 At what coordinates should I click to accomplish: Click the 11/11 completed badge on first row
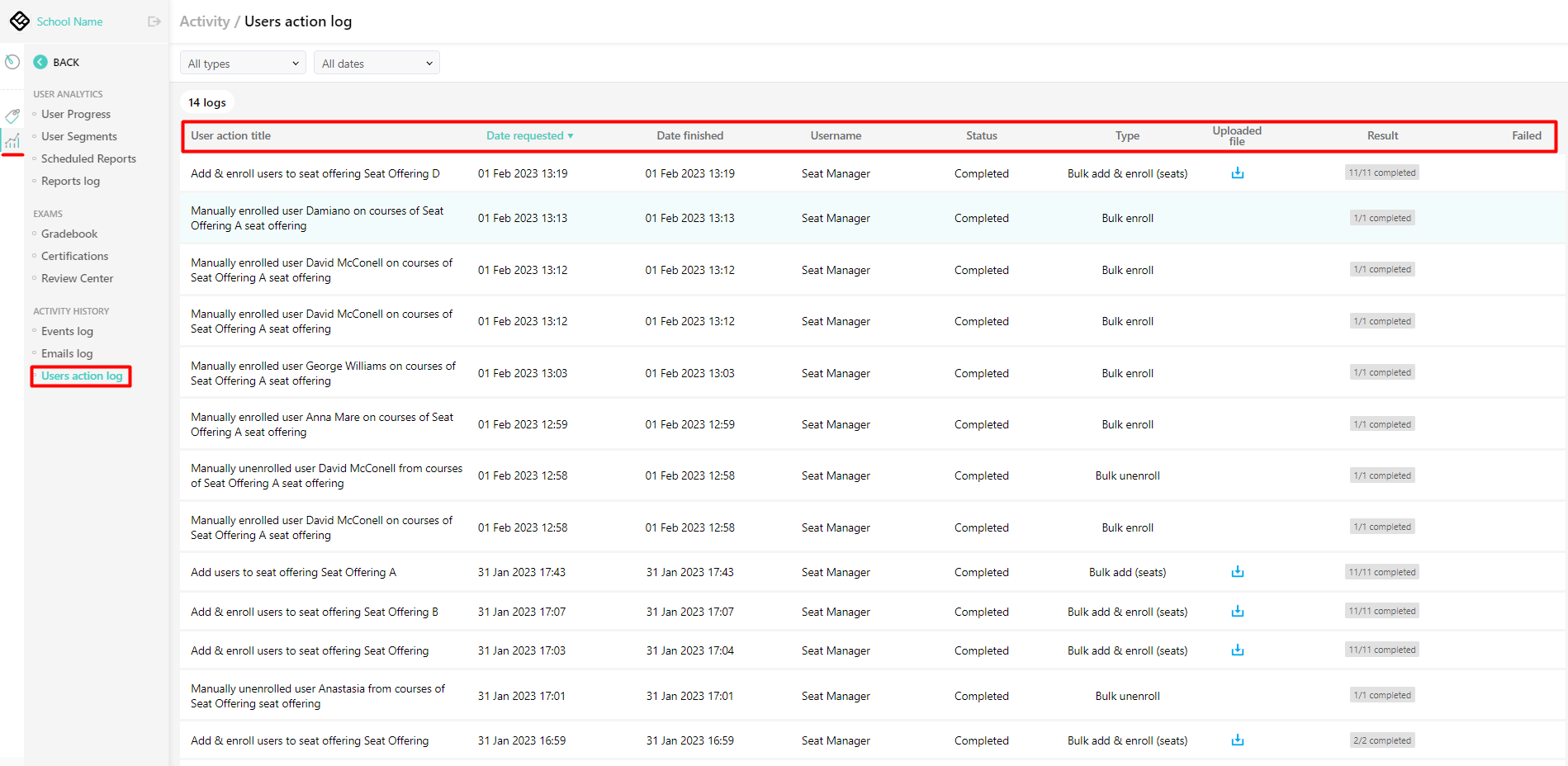[x=1381, y=173]
